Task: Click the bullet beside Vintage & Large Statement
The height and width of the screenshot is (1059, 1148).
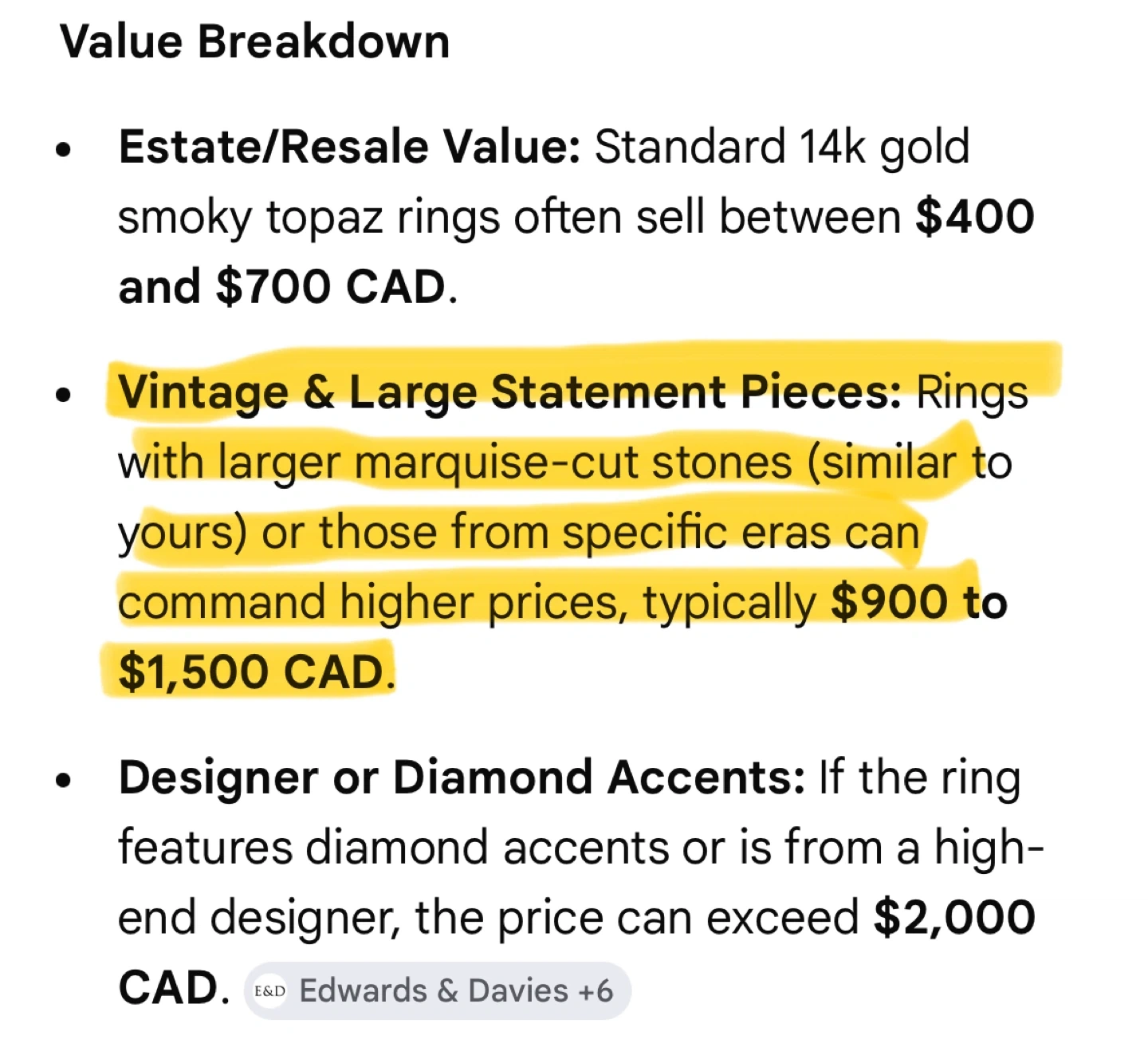Action: (64, 394)
